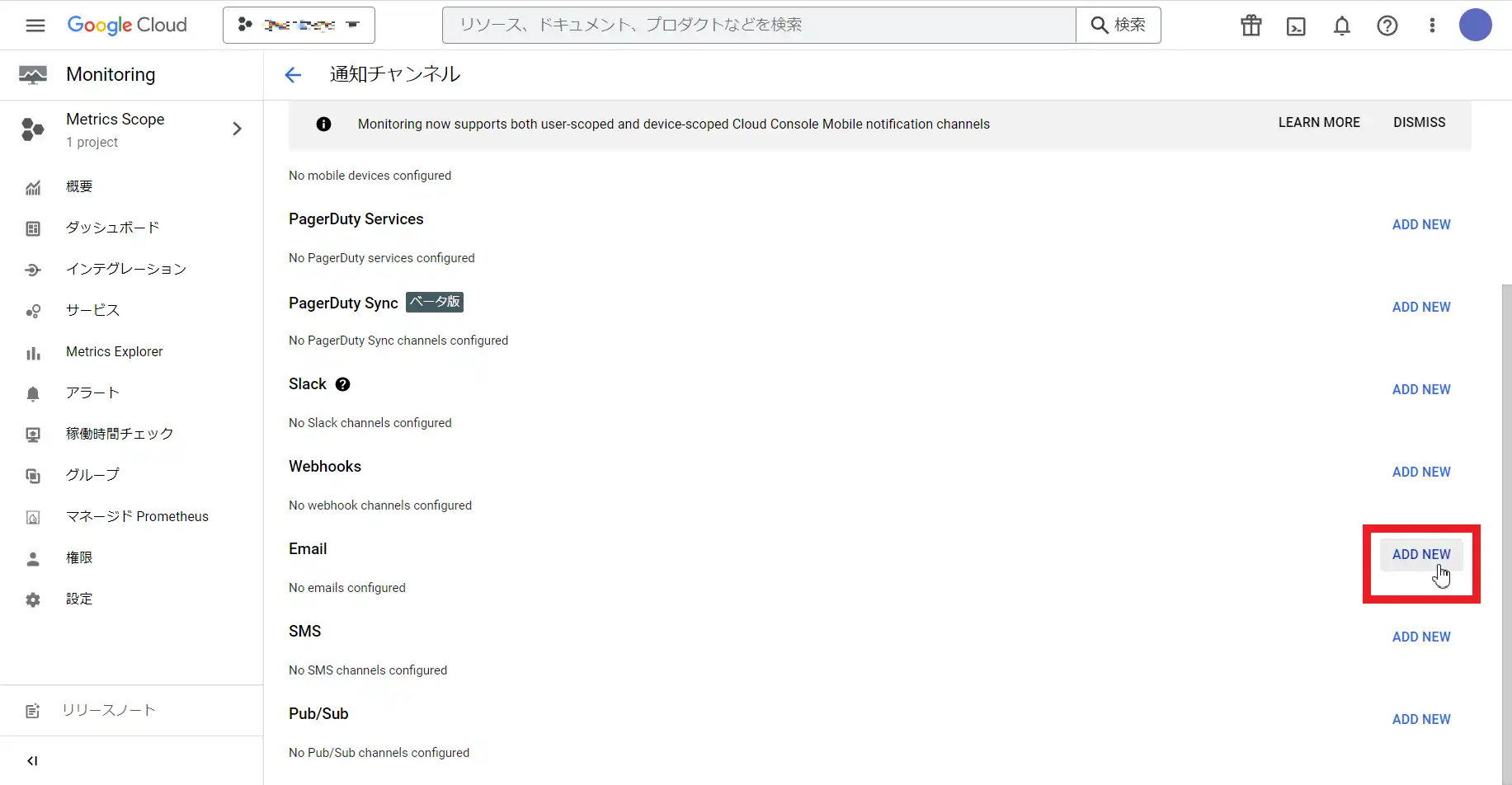Add new PagerDuty Sync channel
Viewport: 1512px width, 785px height.
point(1421,307)
